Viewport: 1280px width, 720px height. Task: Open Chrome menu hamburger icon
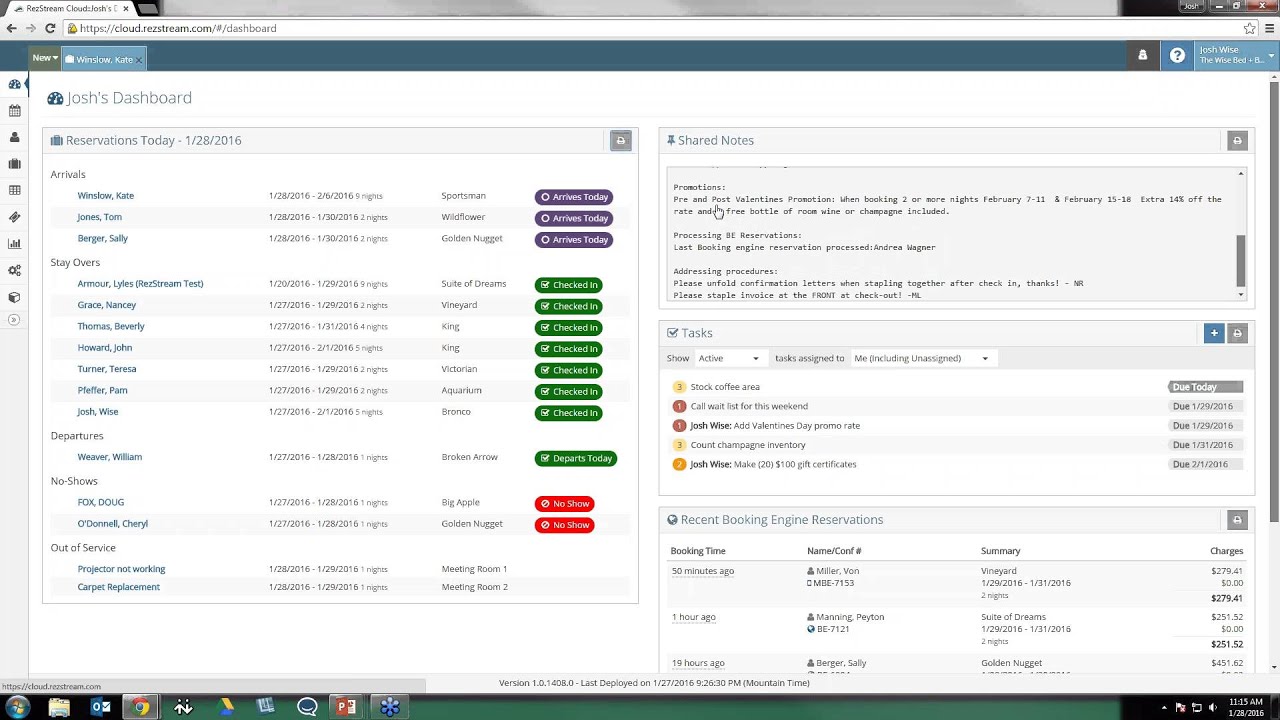[x=1269, y=28]
